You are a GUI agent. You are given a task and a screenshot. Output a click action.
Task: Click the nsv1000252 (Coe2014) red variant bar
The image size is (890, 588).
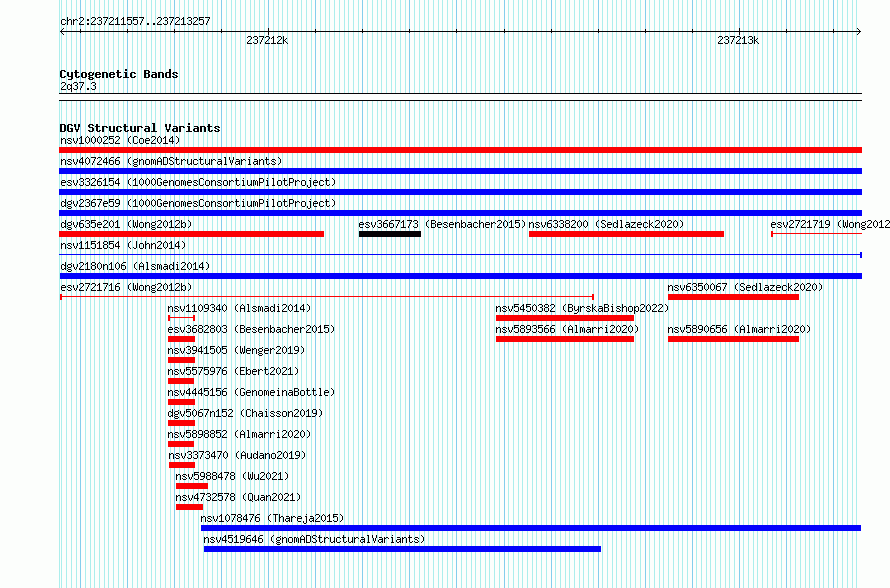tap(460, 150)
